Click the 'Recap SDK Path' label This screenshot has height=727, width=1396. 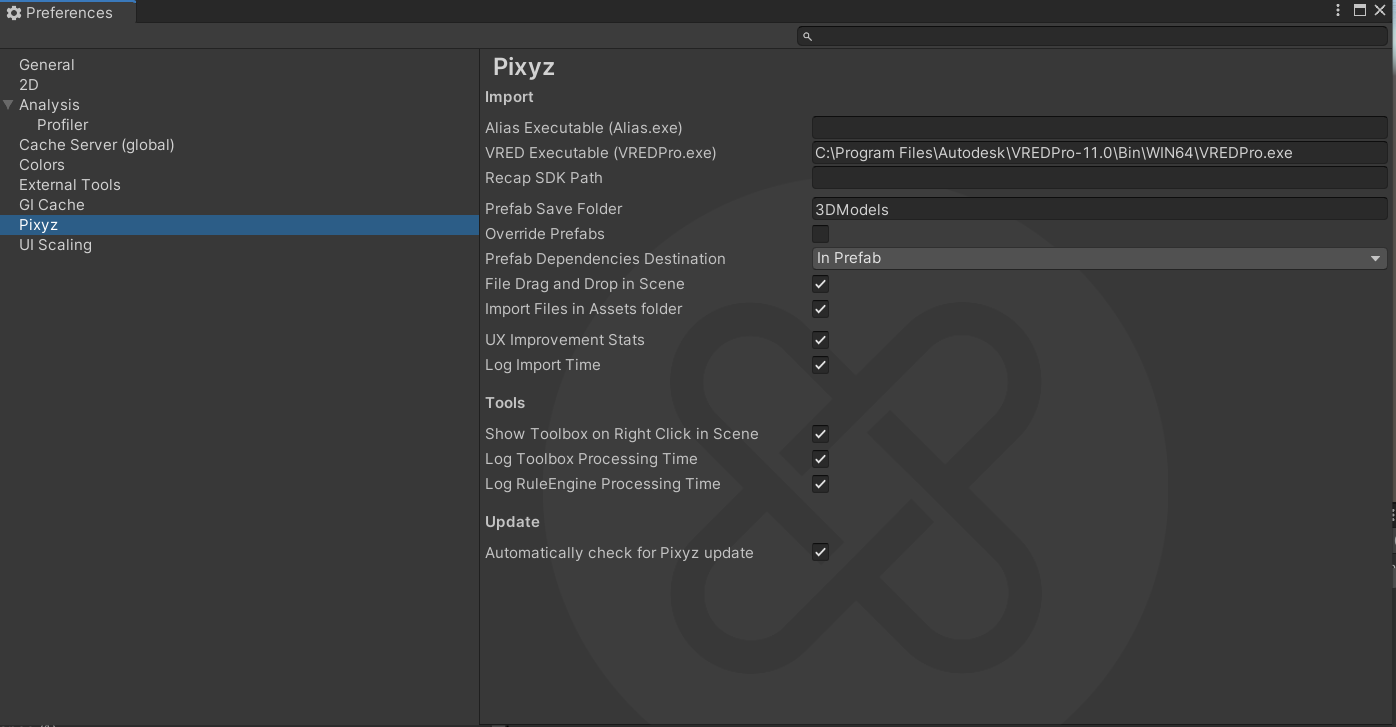[x=544, y=178]
